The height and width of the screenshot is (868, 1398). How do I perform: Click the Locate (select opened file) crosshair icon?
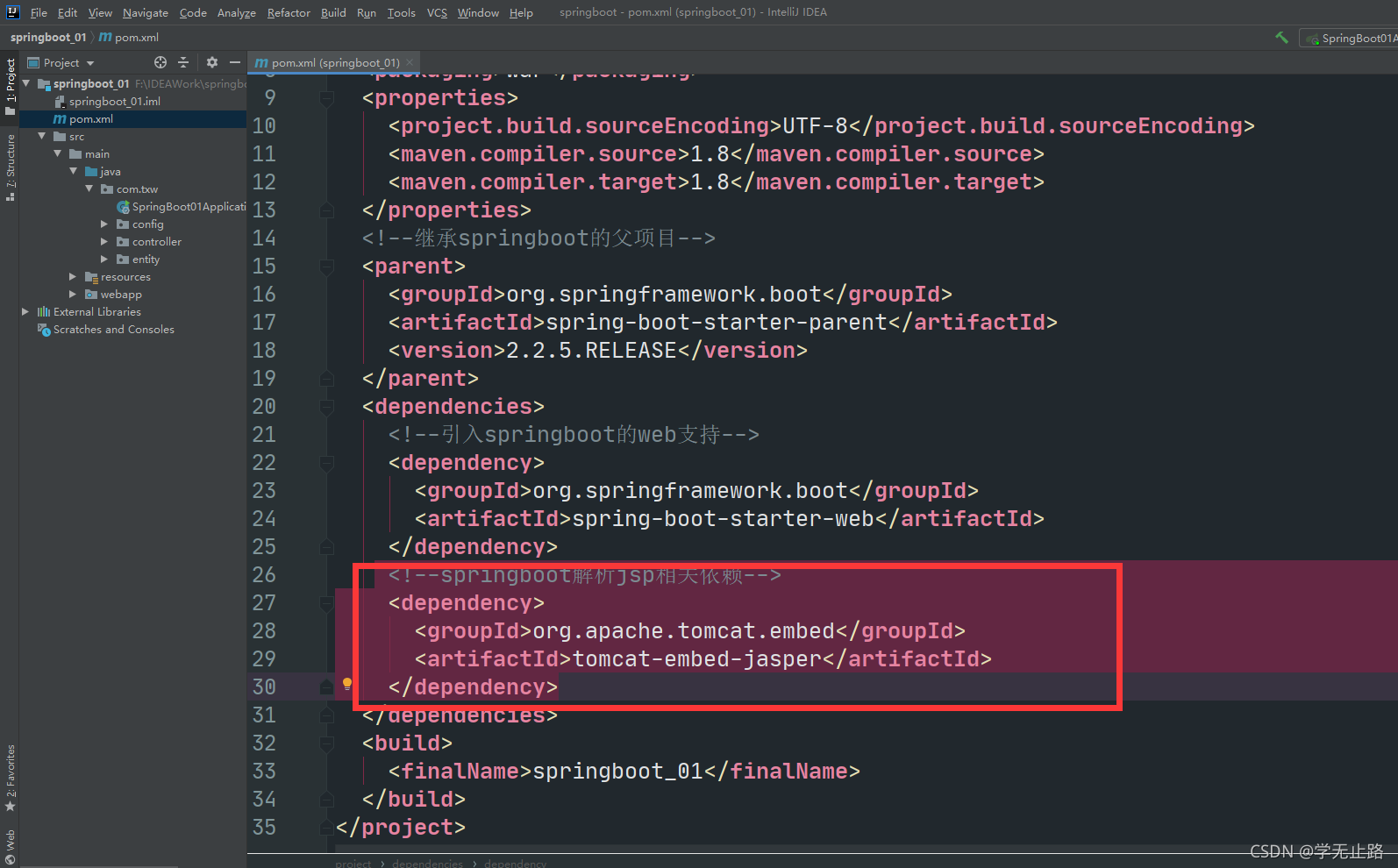(x=160, y=62)
